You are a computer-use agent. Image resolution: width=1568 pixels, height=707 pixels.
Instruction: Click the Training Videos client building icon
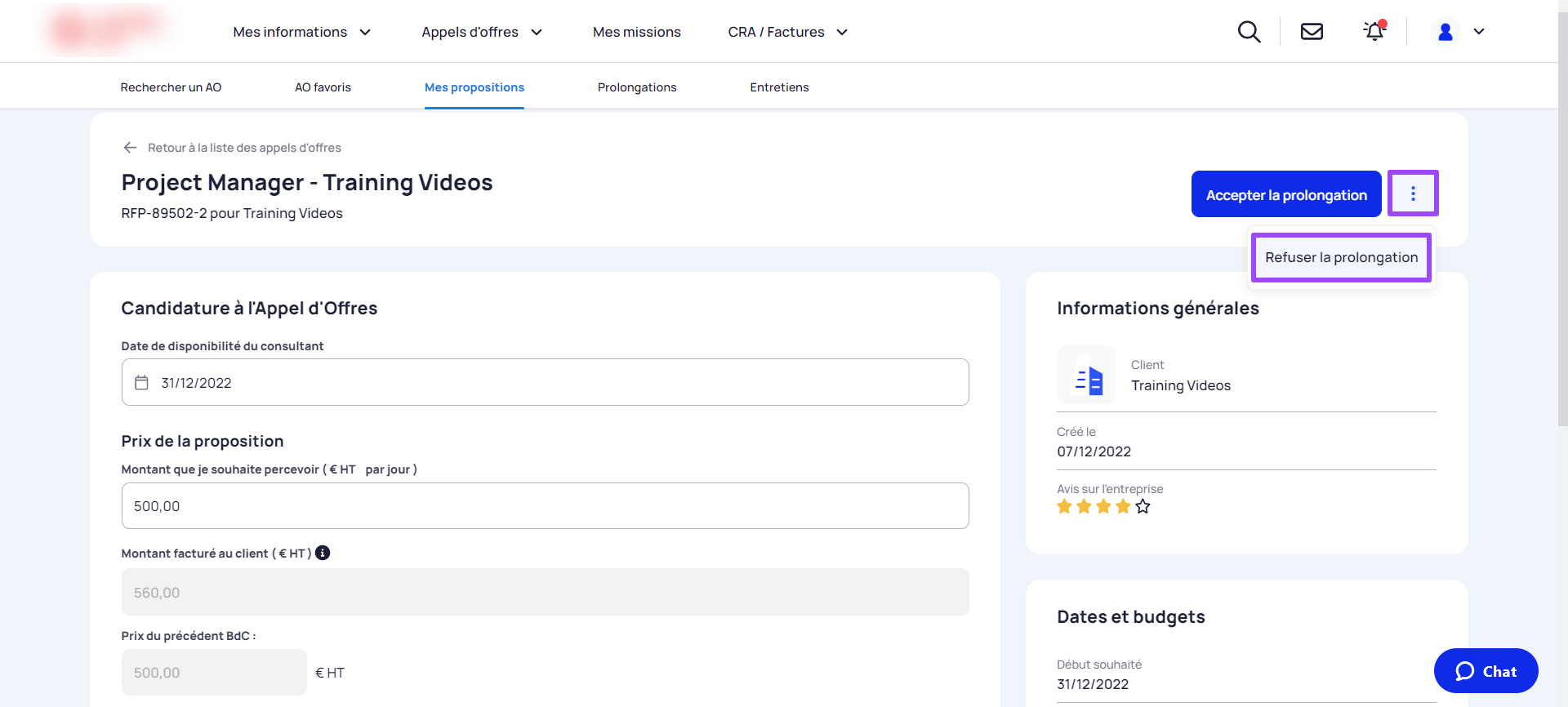click(x=1086, y=375)
